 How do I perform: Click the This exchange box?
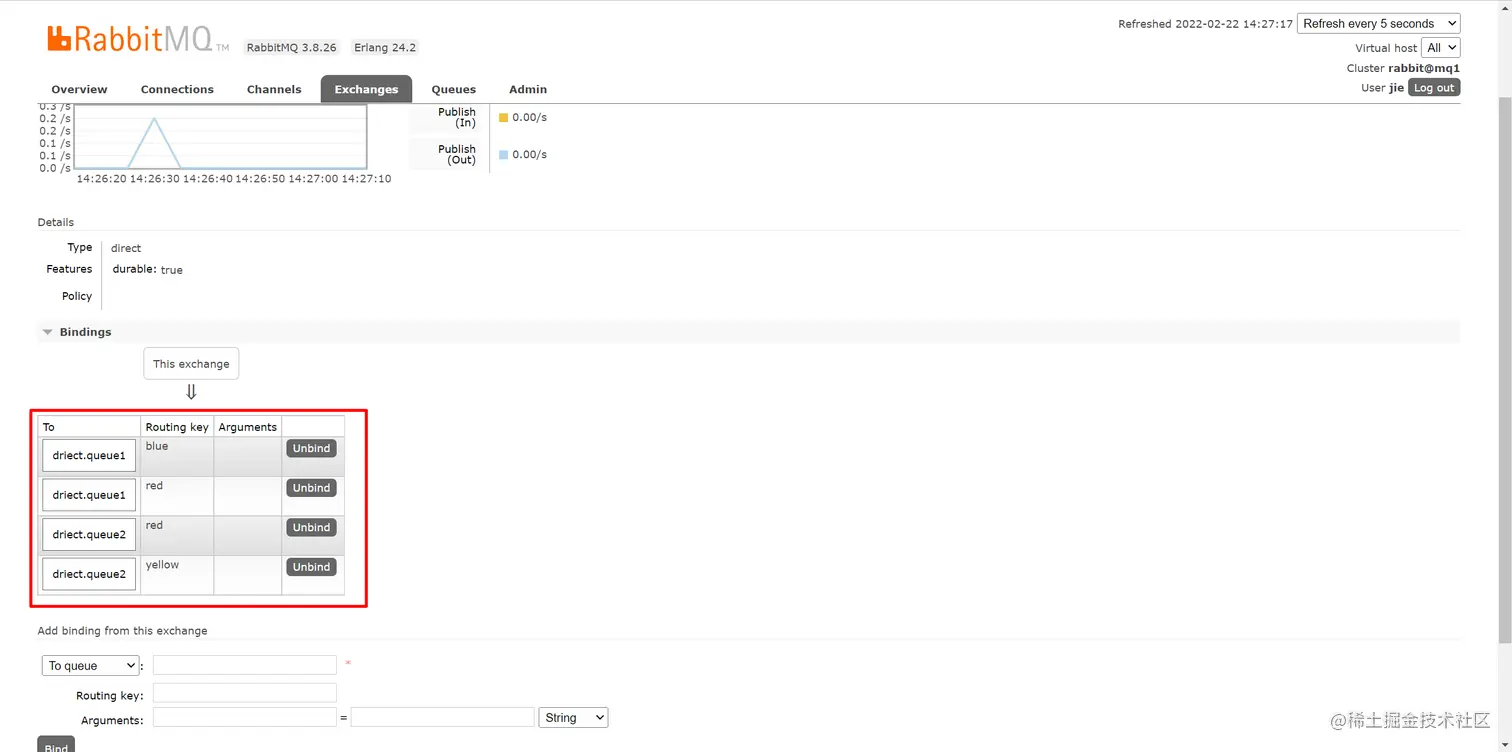point(191,364)
